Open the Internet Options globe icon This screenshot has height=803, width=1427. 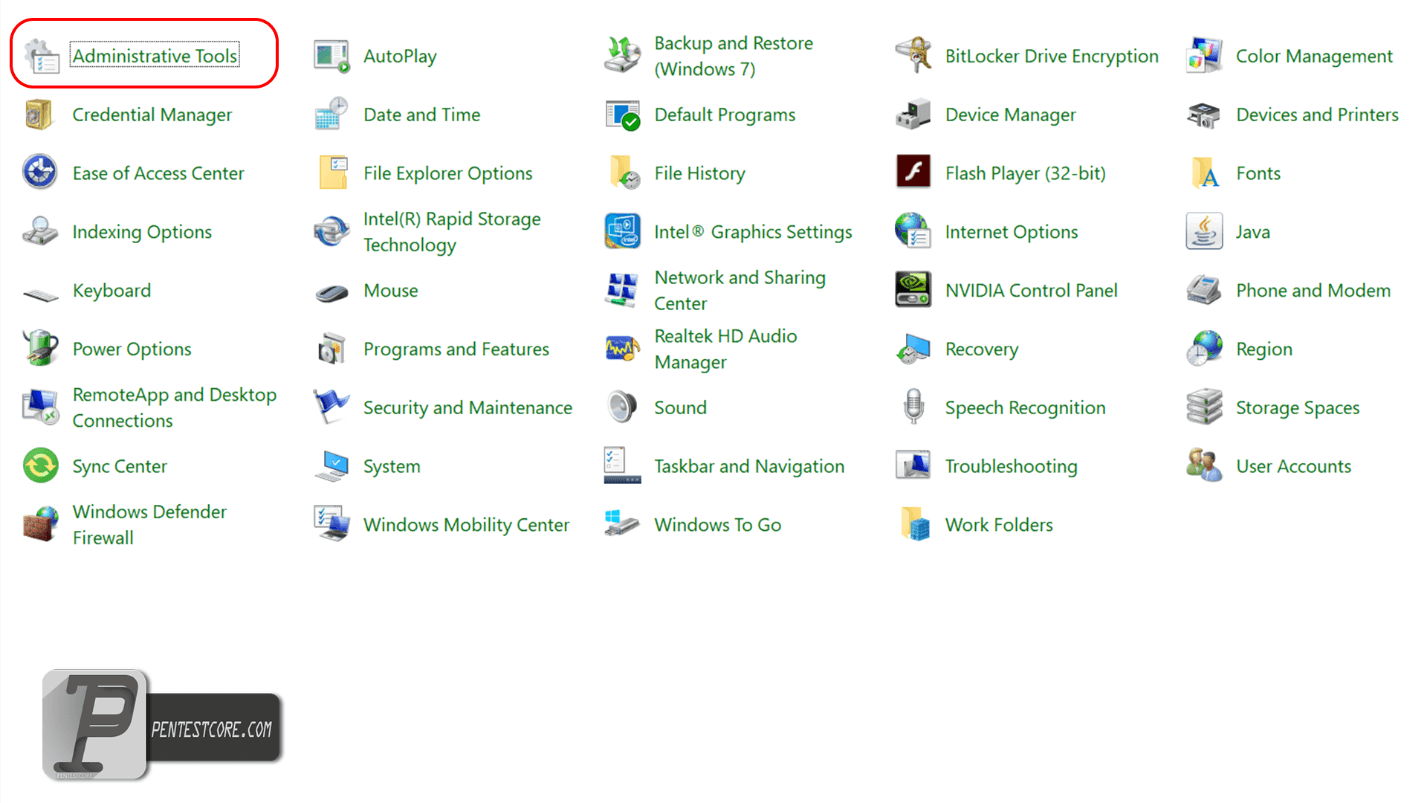pyautogui.click(x=914, y=232)
